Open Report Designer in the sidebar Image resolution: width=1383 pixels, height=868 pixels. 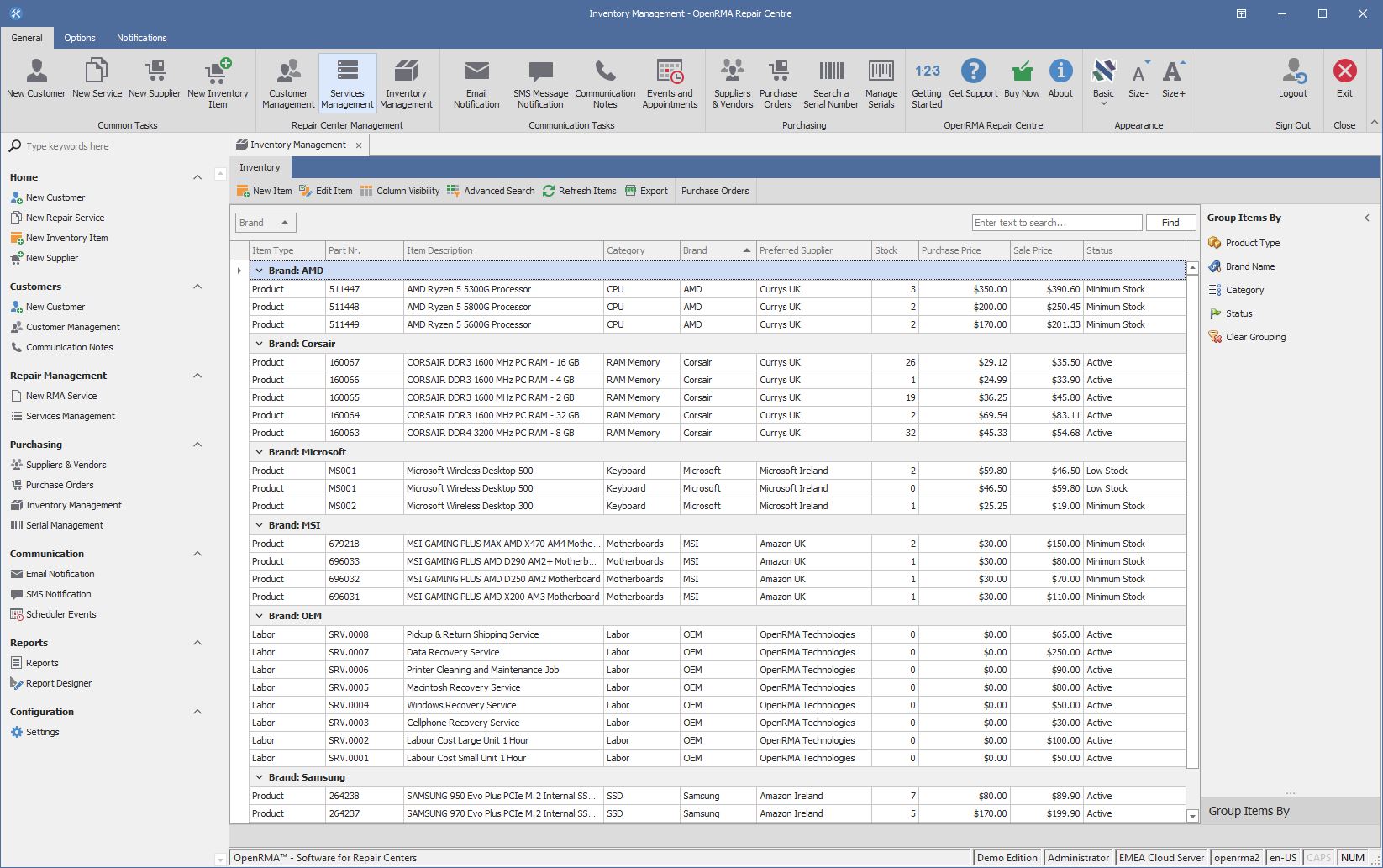(x=51, y=683)
